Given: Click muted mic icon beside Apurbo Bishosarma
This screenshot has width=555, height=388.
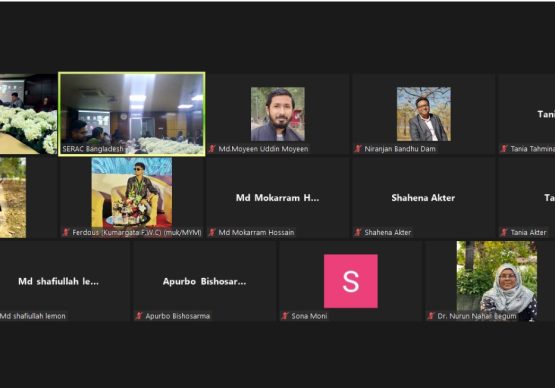Looking at the screenshot, I should pyautogui.click(x=139, y=316).
